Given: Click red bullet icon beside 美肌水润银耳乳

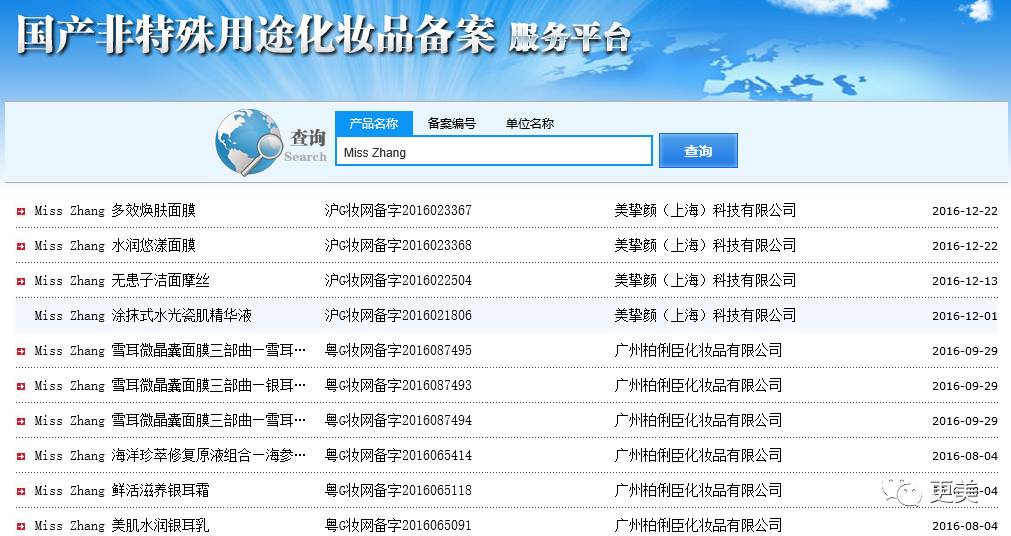Looking at the screenshot, I should pyautogui.click(x=21, y=526).
